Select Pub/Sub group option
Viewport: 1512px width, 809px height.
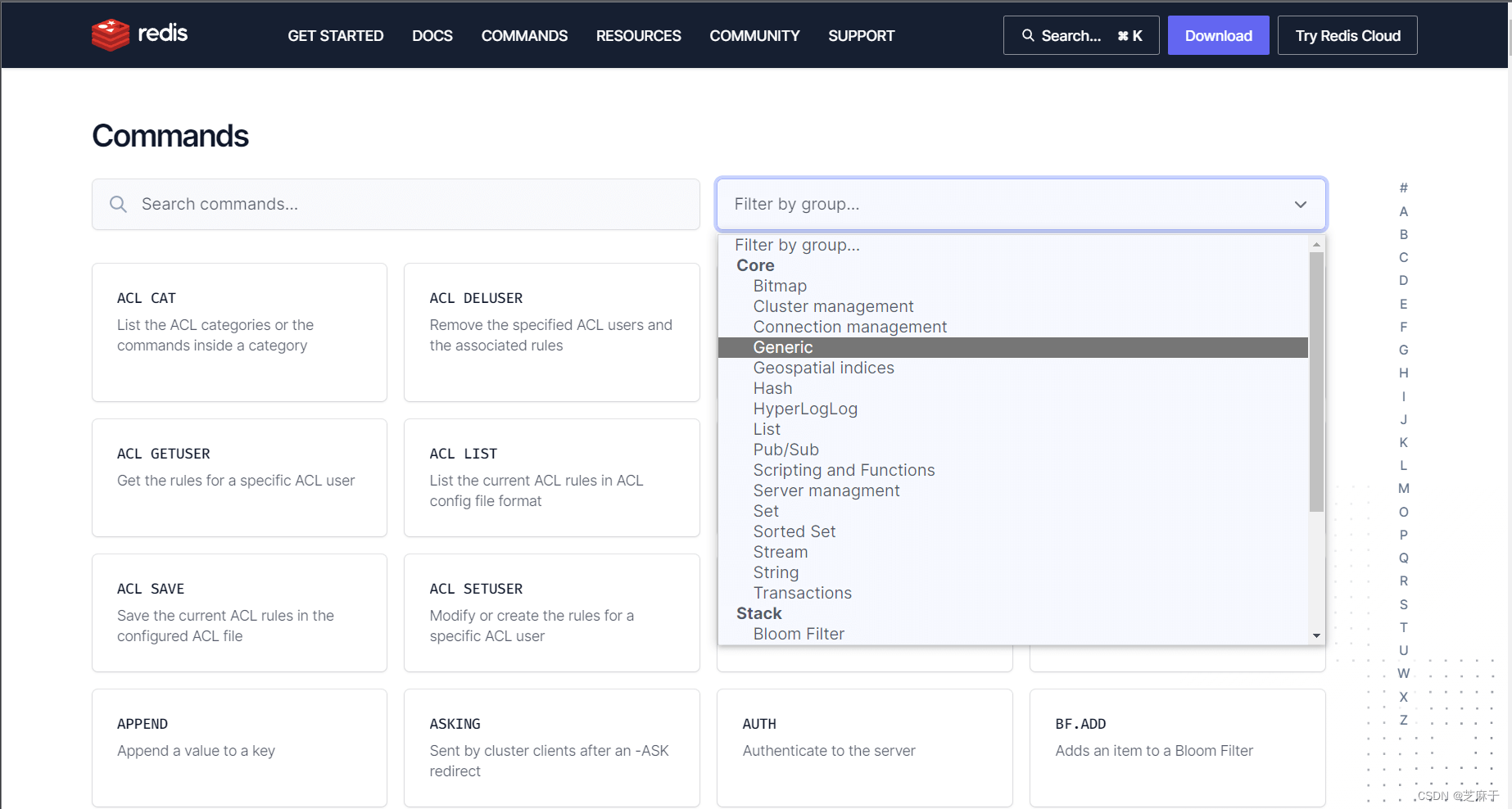click(x=1013, y=450)
